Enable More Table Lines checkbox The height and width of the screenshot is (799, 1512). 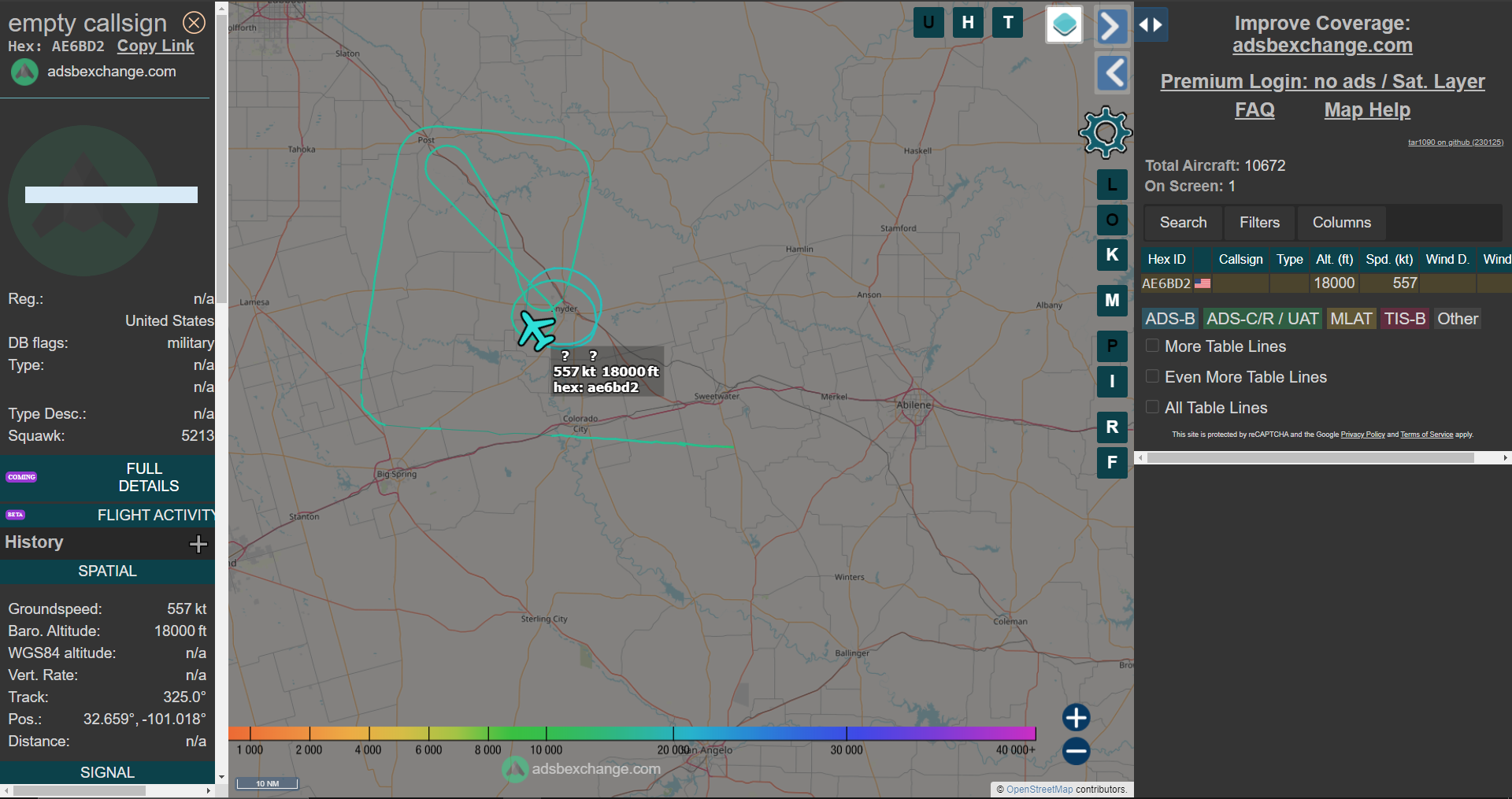coord(1152,346)
